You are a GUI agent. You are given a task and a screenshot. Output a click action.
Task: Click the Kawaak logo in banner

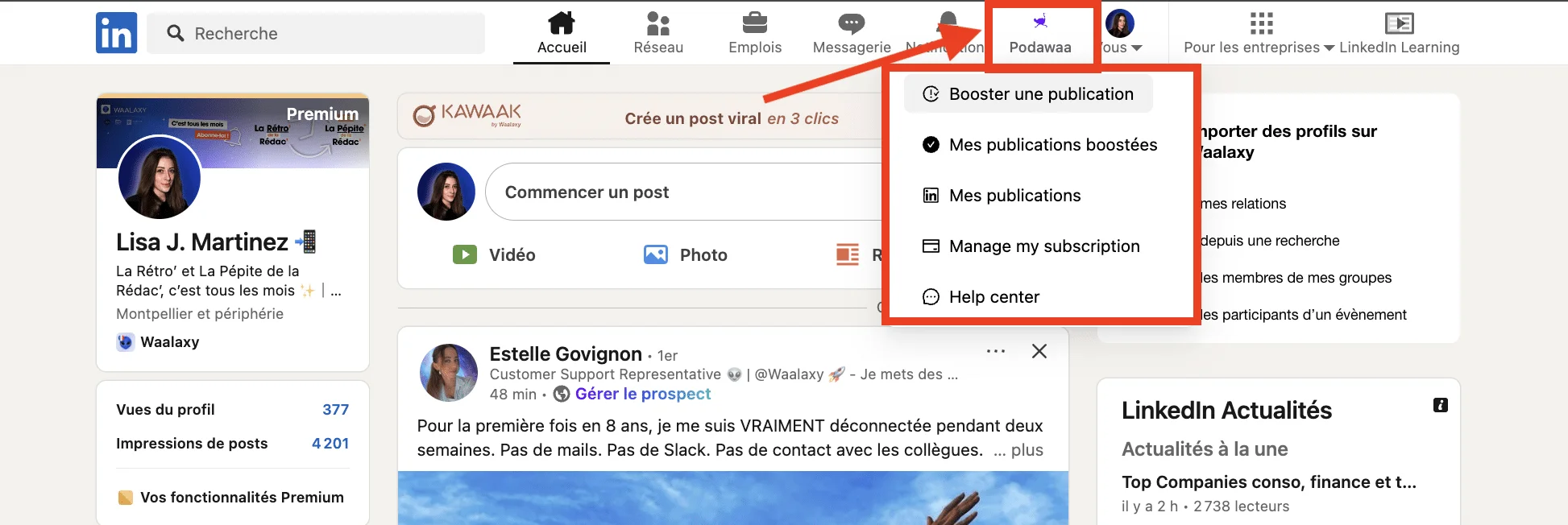pos(467,115)
